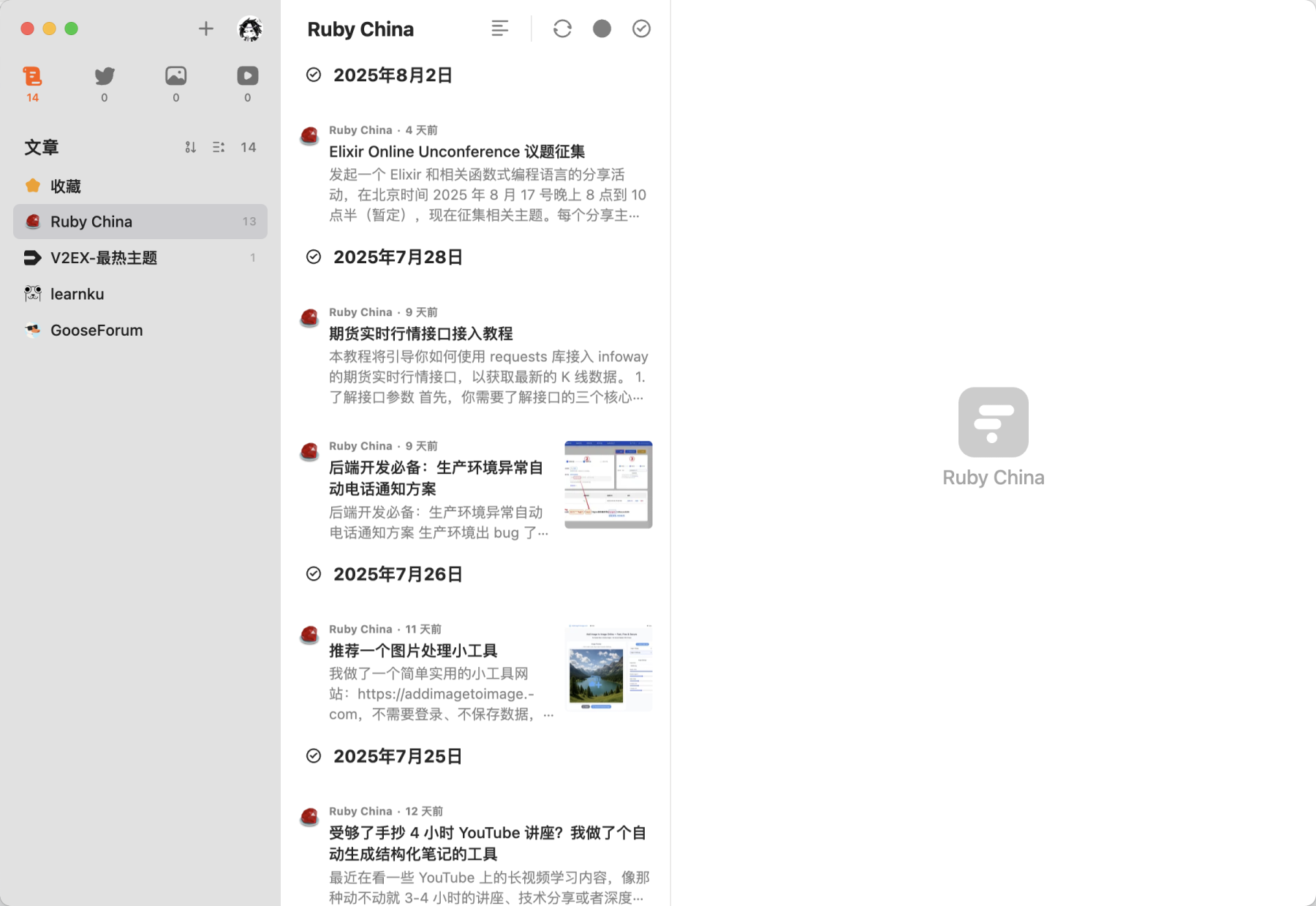Click the 文章 section heading
The image size is (1316, 906).
(42, 147)
